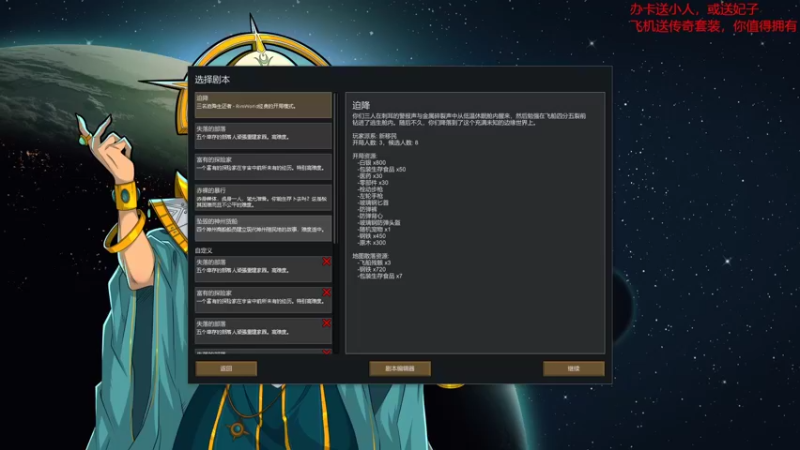800x450 pixels.
Task: Select the 迫降 crashlanded scenario
Action: (263, 105)
